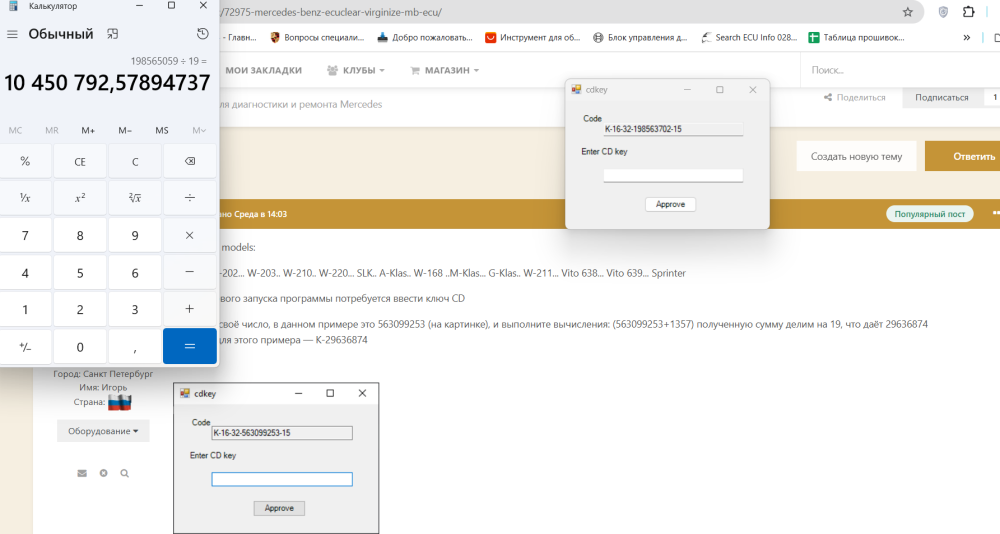Viewport: 1000px width, 534px height.
Task: Click the square root key
Action: [x=135, y=198]
